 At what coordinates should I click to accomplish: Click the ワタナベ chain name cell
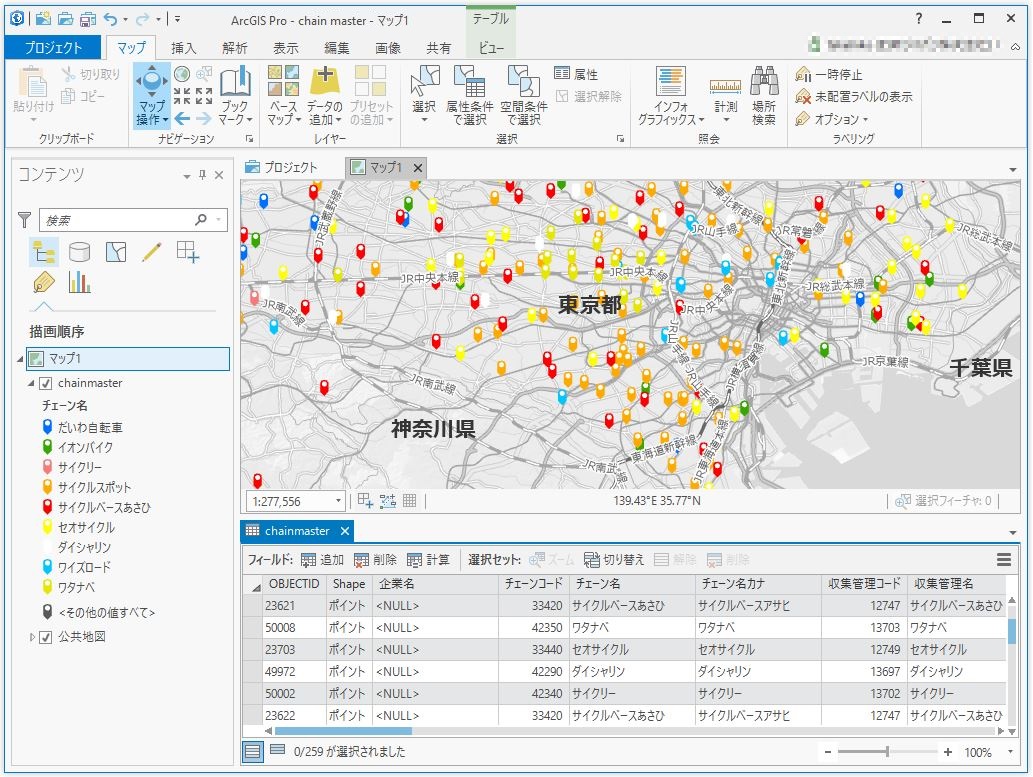(x=632, y=628)
